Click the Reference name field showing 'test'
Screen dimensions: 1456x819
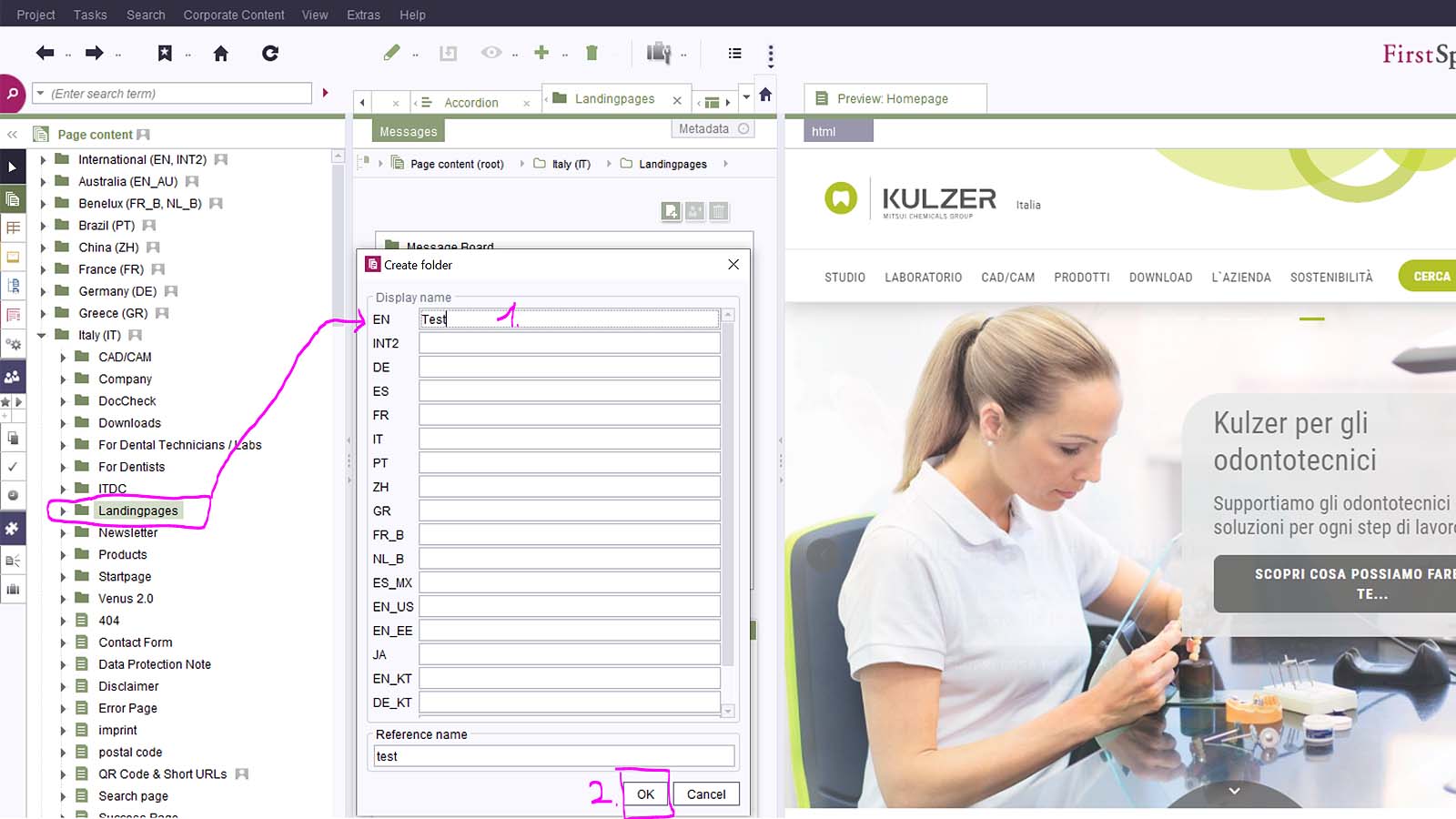(x=552, y=755)
